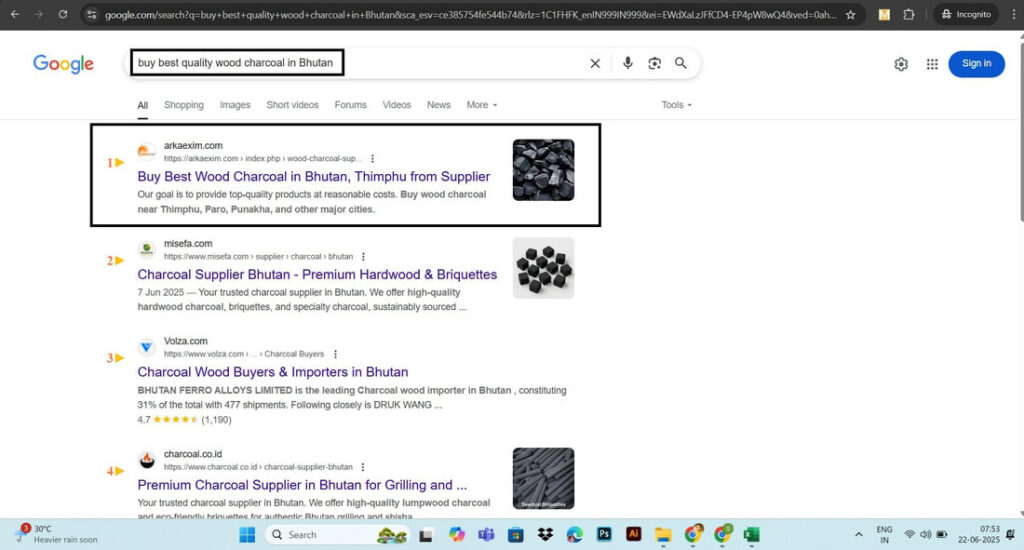The width and height of the screenshot is (1024, 550).
Task: Open 'Charcoal Wood Buyers & Importers' result
Action: coord(273,372)
